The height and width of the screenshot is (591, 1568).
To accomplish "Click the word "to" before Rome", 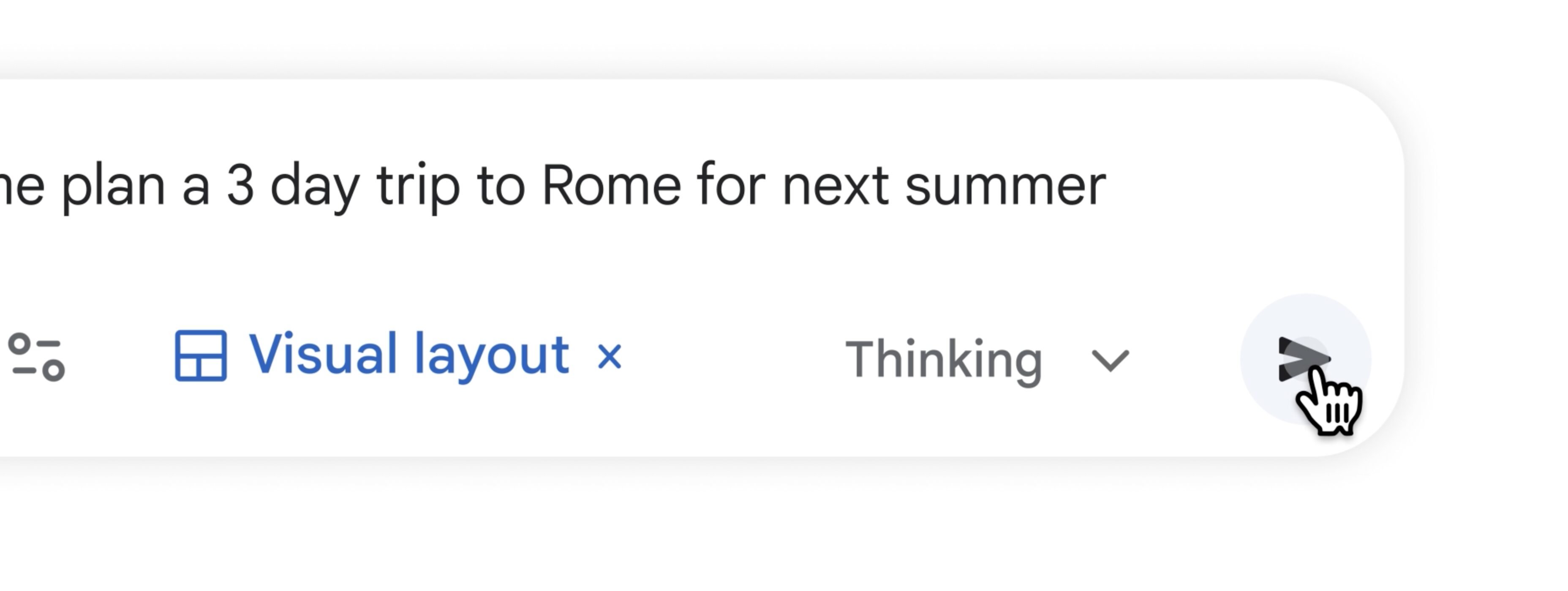I will point(500,185).
